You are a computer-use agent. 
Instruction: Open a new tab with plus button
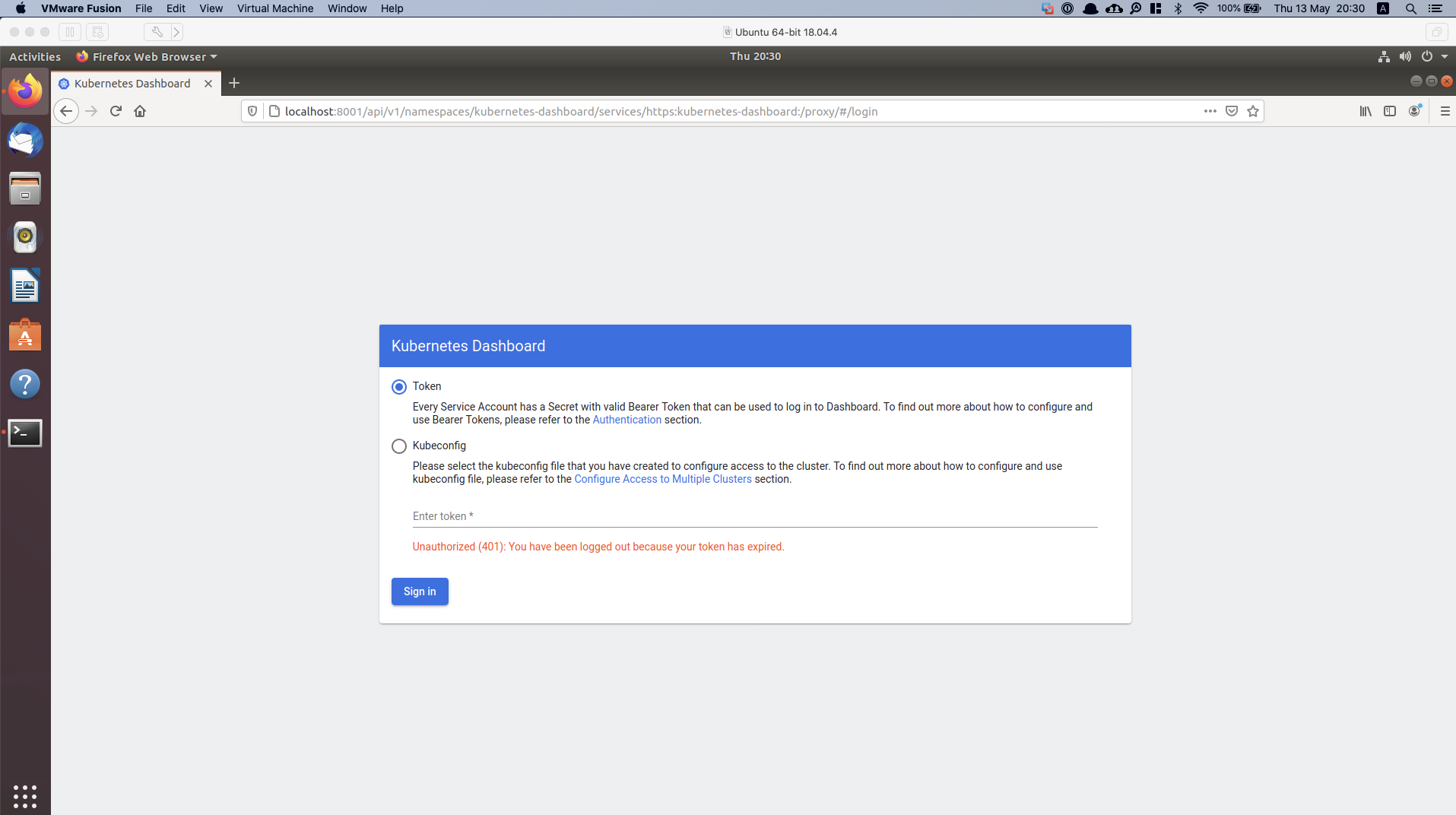[234, 83]
